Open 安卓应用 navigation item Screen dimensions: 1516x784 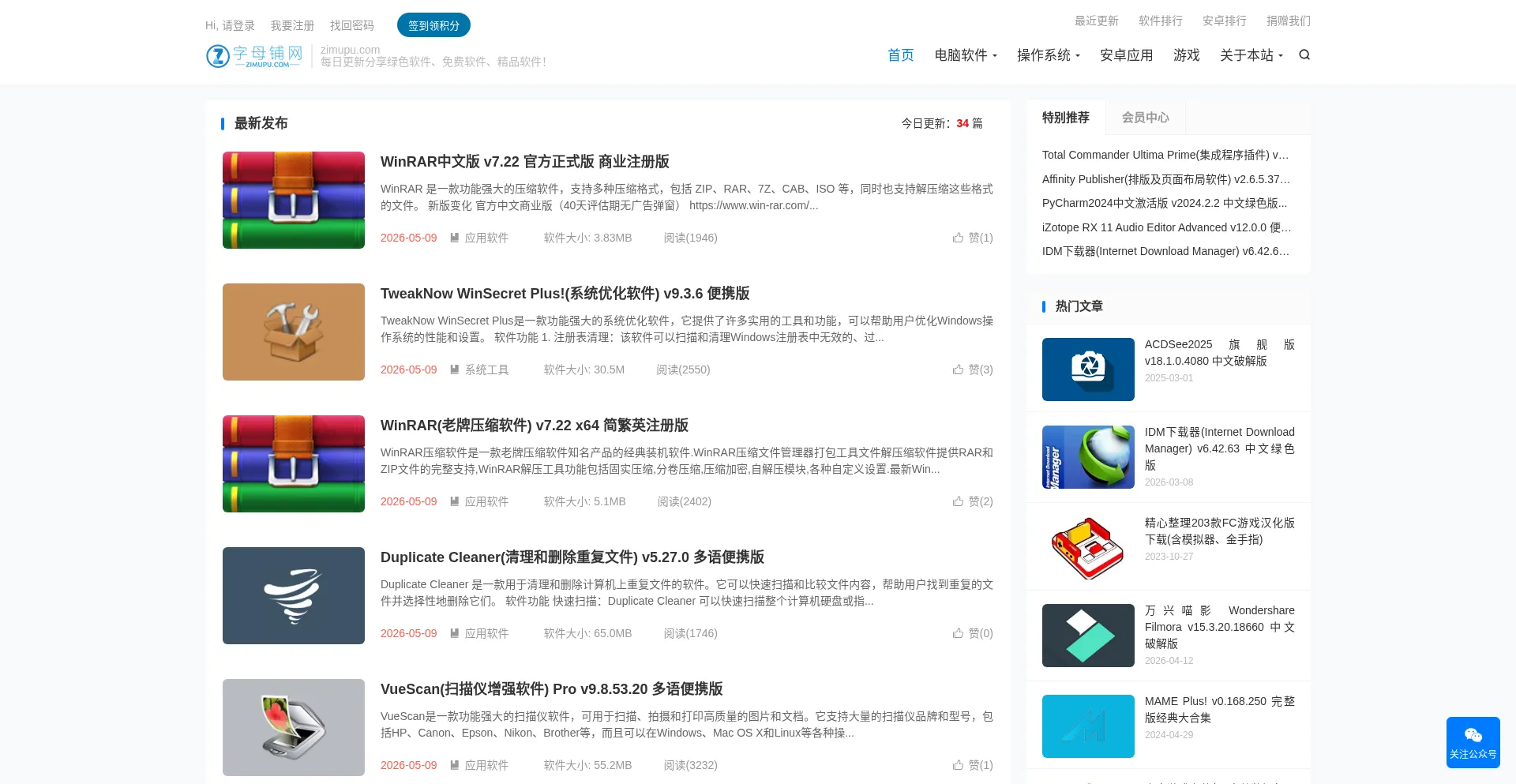click(1127, 54)
